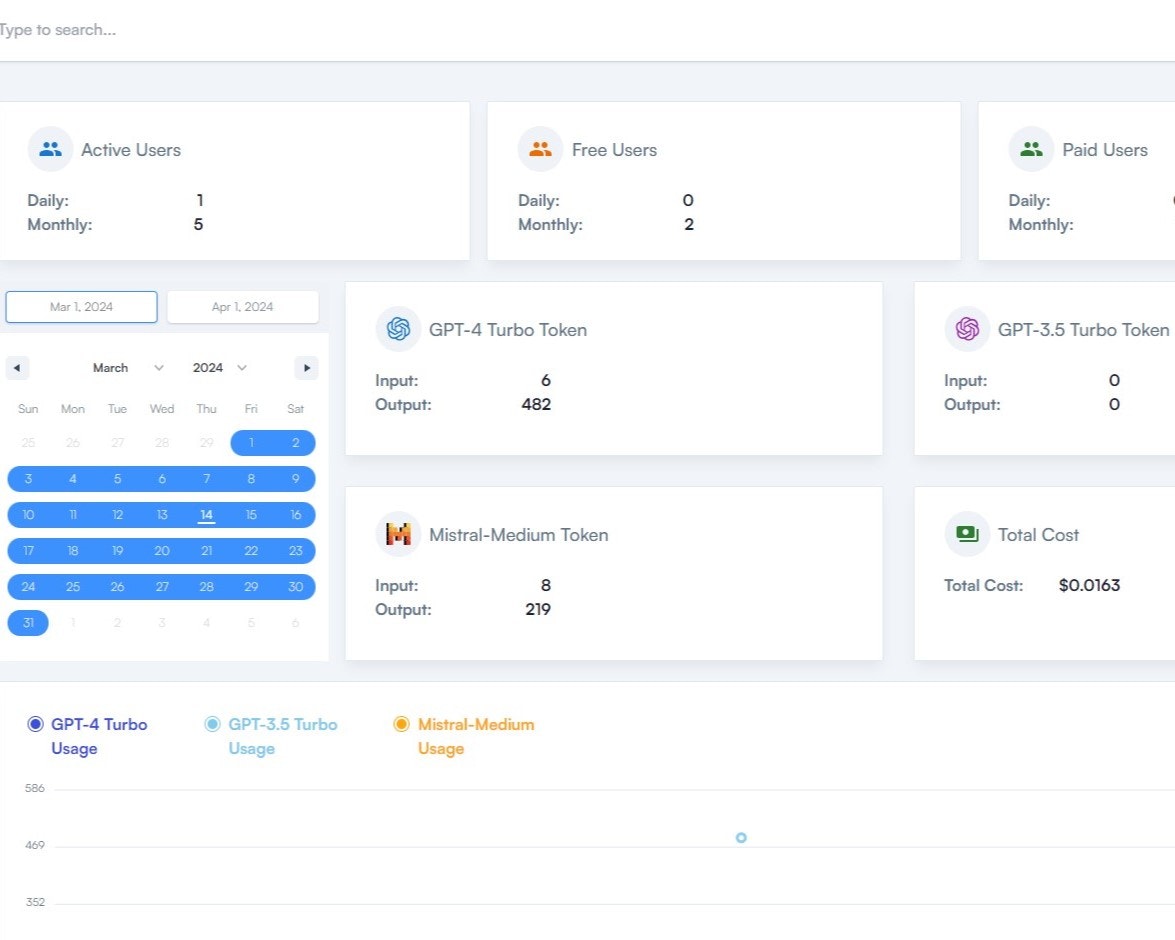Viewport: 1175px width, 940px height.
Task: Click the Total Cost money icon
Action: pos(966,533)
